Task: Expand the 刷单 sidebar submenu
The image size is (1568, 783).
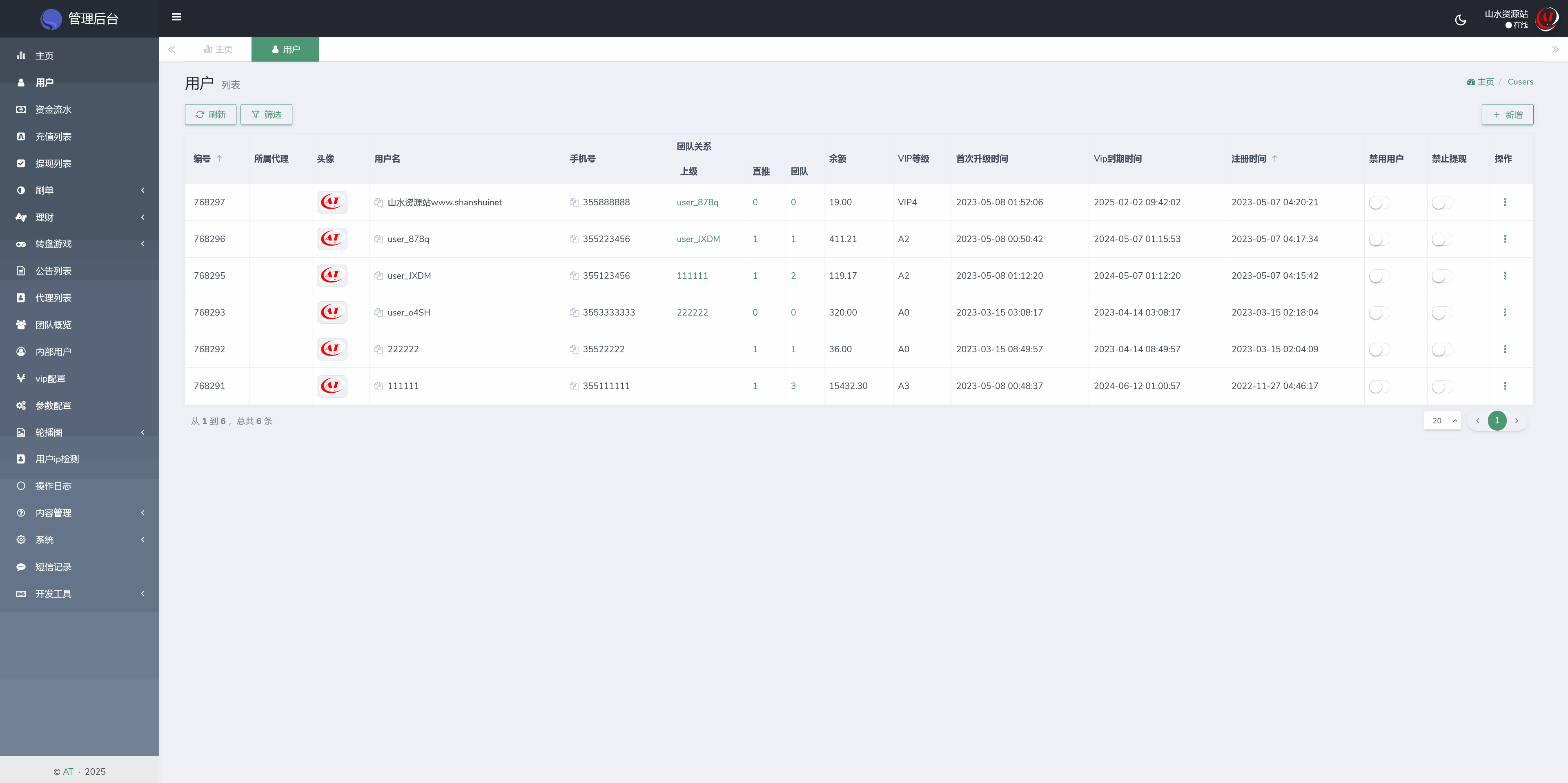Action: point(79,190)
